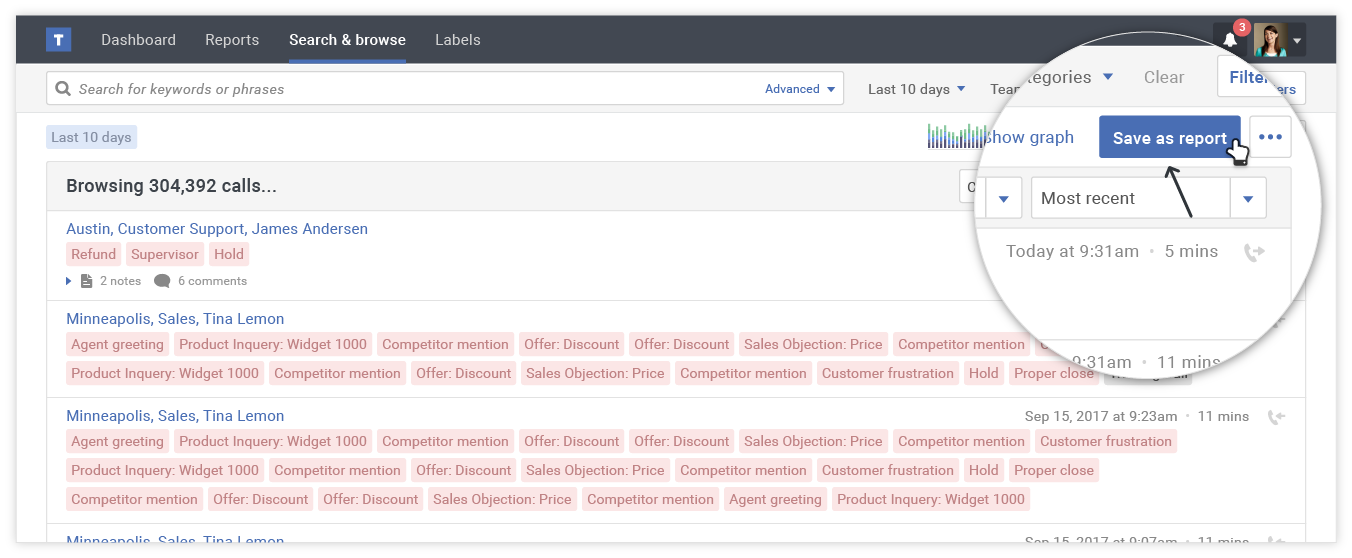Click the comments speech bubble icon
This screenshot has width=1352, height=558.
coord(162,281)
